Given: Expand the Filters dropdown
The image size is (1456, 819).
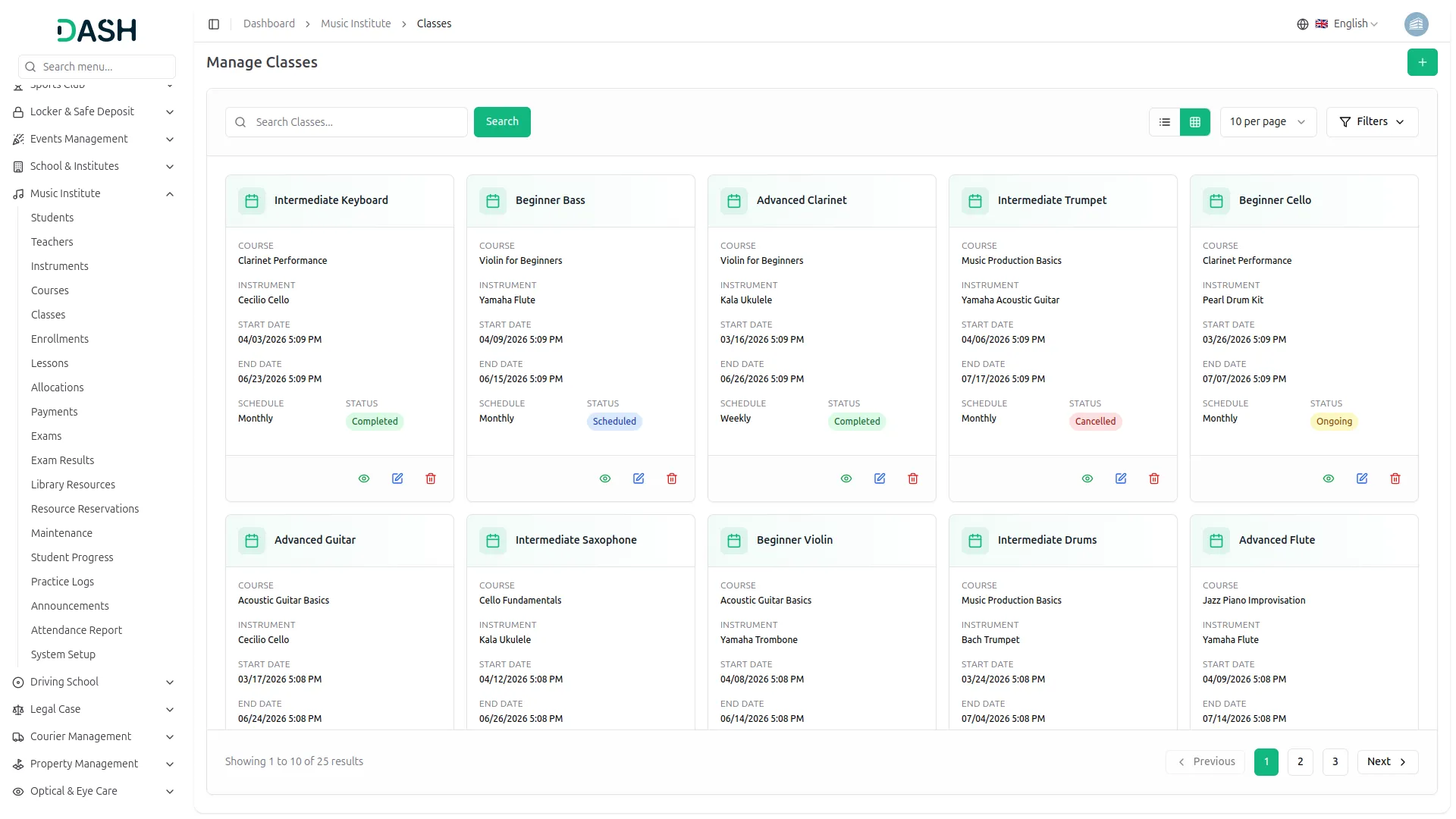Looking at the screenshot, I should pyautogui.click(x=1372, y=122).
